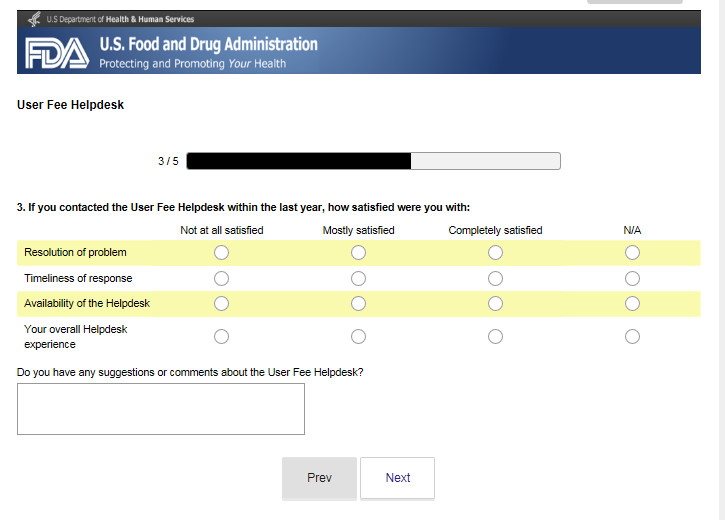Go back with the Prev button

coord(319,478)
